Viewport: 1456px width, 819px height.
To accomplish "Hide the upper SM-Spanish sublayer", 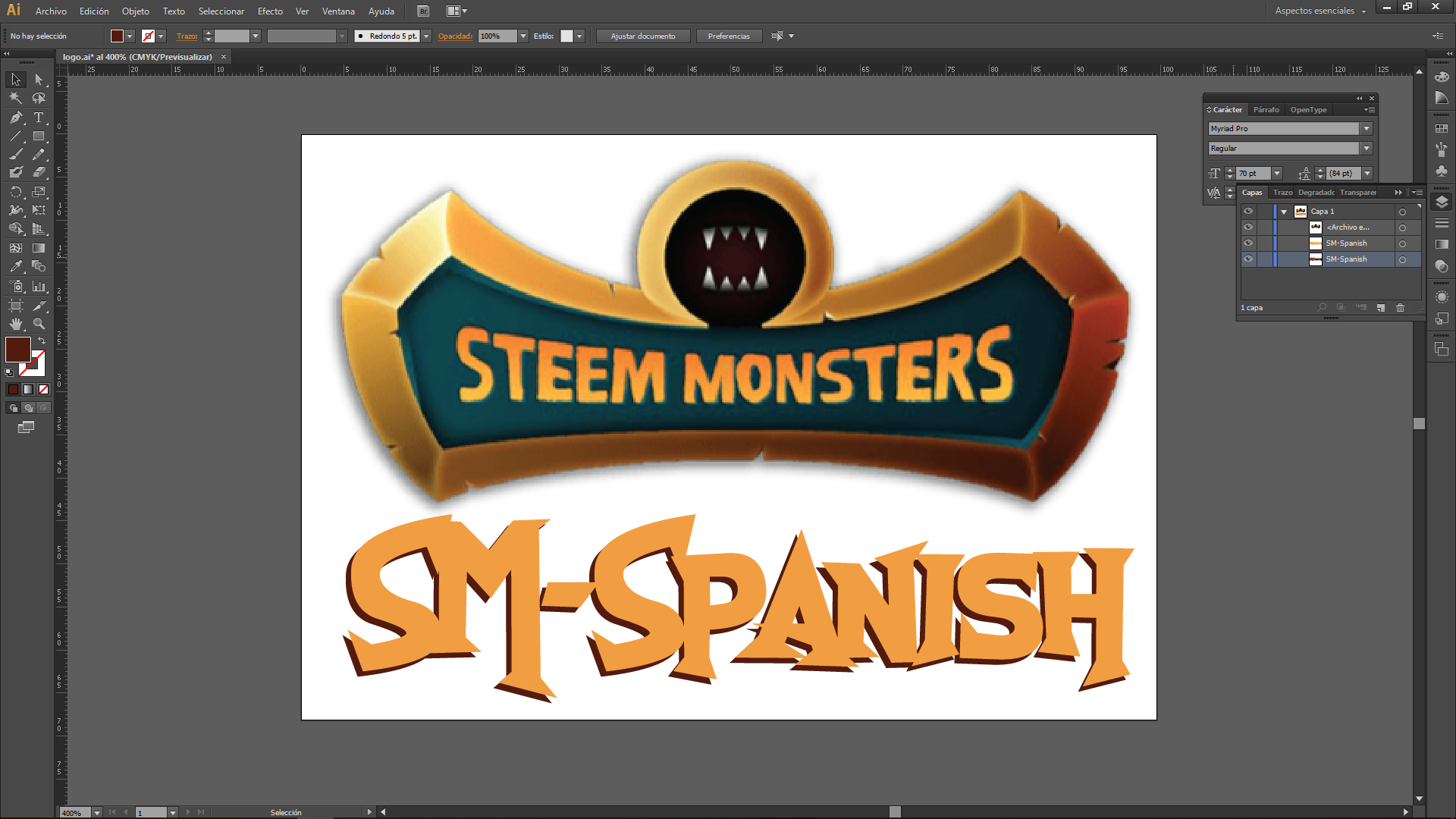I will pos(1248,243).
